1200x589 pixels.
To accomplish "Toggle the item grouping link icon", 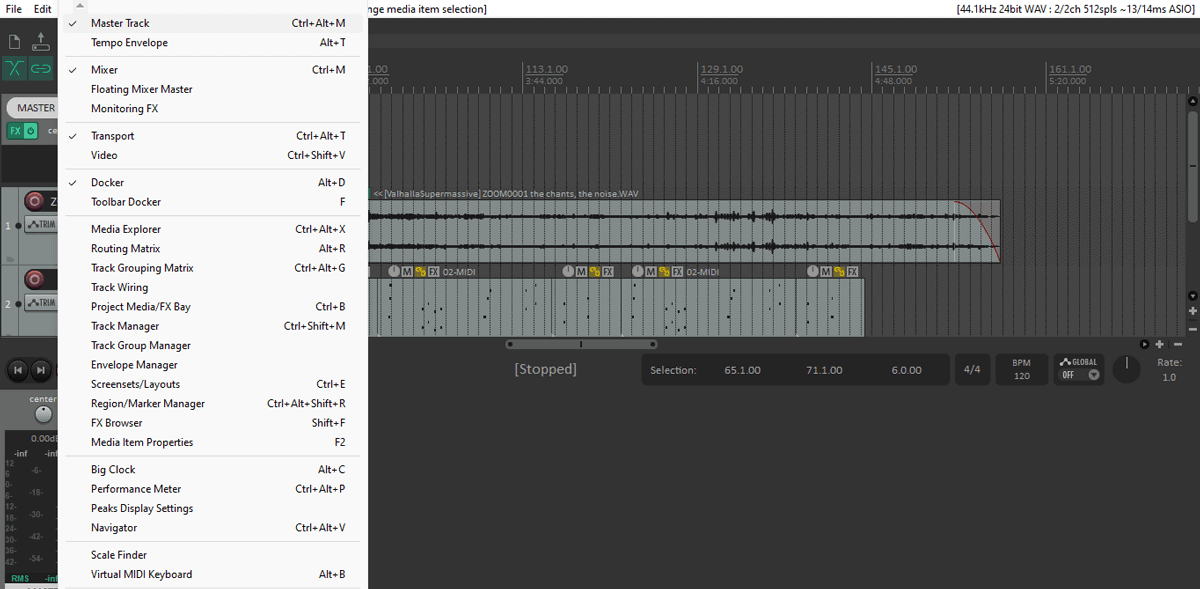I will coord(41,69).
